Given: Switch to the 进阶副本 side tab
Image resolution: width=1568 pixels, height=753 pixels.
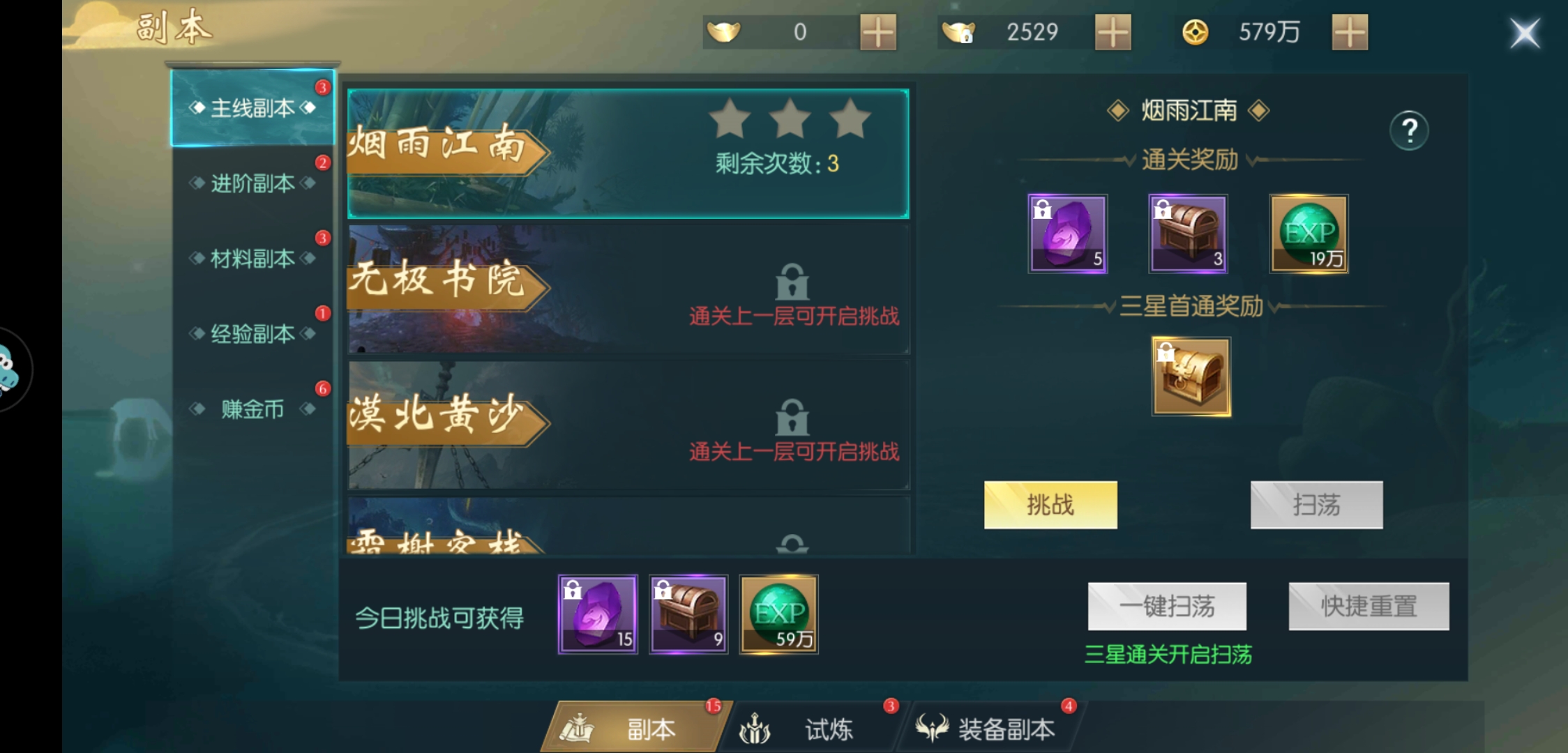Looking at the screenshot, I should coord(252,183).
